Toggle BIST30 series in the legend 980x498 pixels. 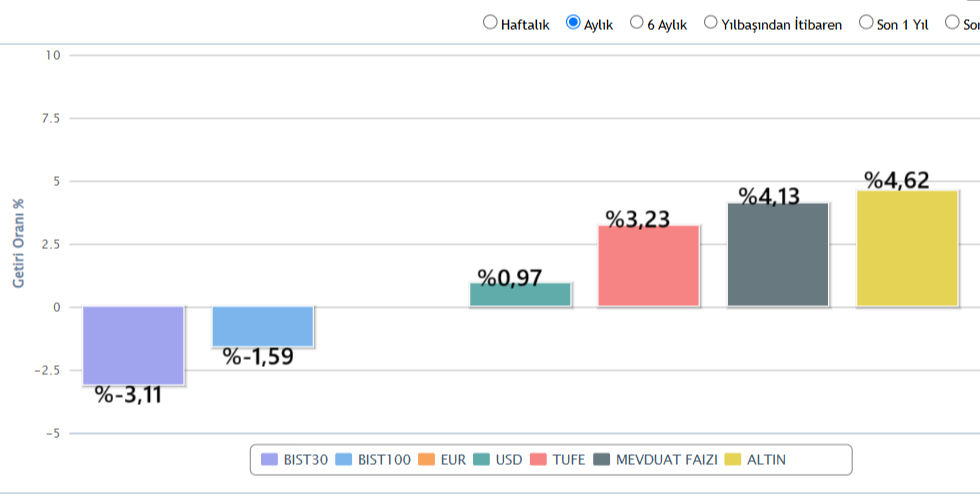point(295,460)
